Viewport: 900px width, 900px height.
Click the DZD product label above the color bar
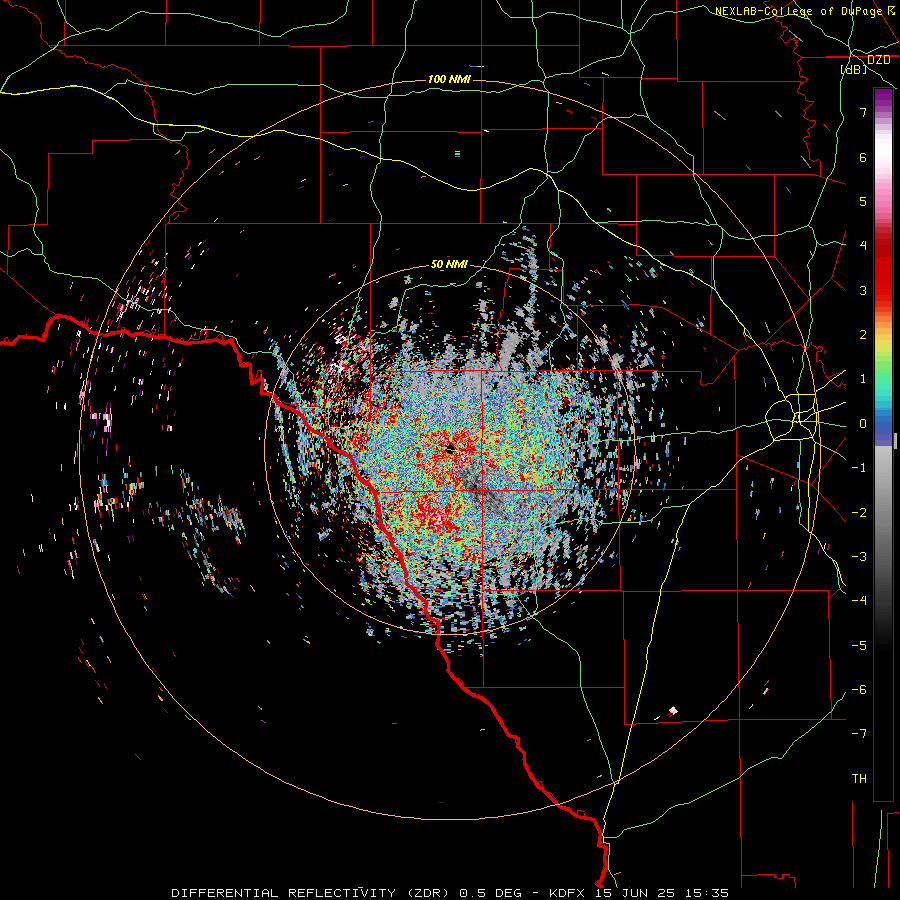tap(878, 60)
